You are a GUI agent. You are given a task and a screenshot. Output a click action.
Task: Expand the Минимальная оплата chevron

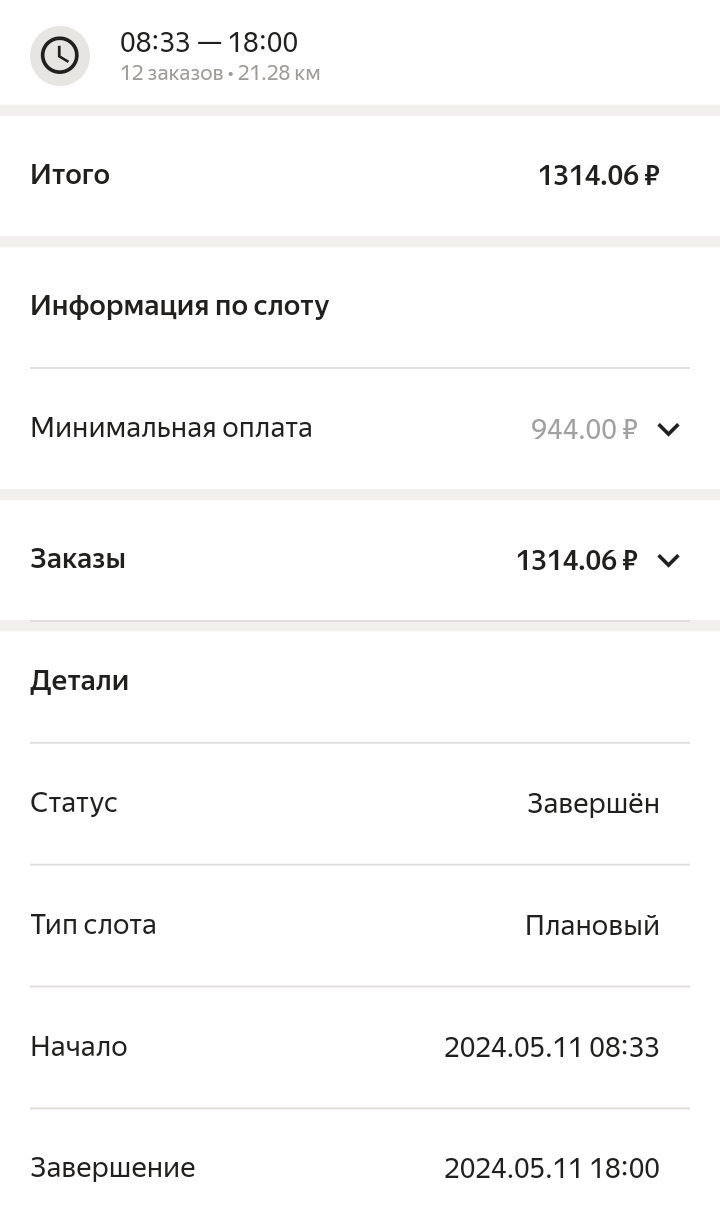click(668, 429)
